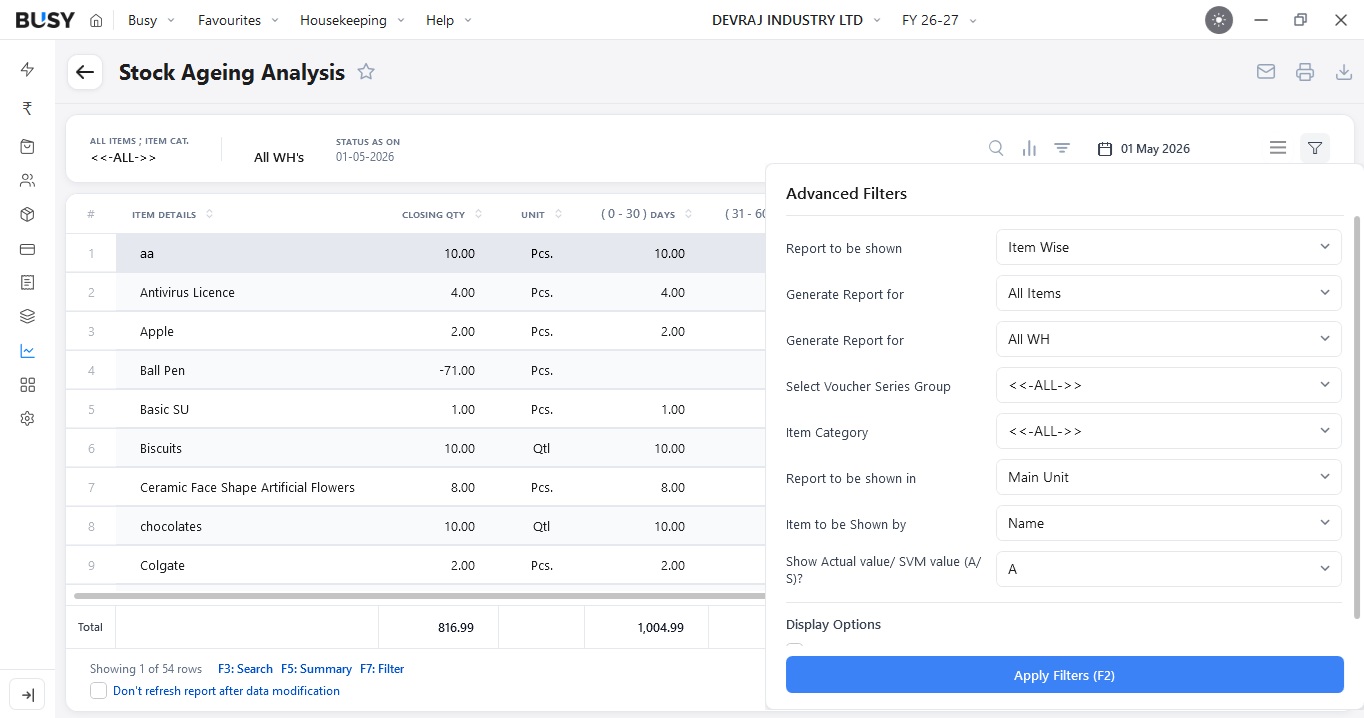Click the Advanced Filters vertical scrollbar
The width and height of the screenshot is (1364, 718).
[x=1357, y=415]
